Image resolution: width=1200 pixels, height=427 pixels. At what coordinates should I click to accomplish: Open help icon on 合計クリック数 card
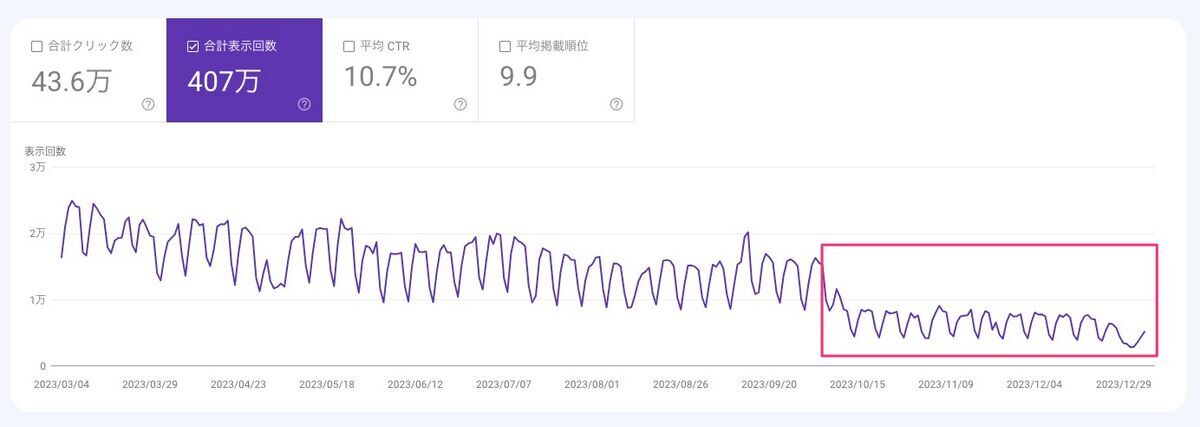click(x=148, y=104)
